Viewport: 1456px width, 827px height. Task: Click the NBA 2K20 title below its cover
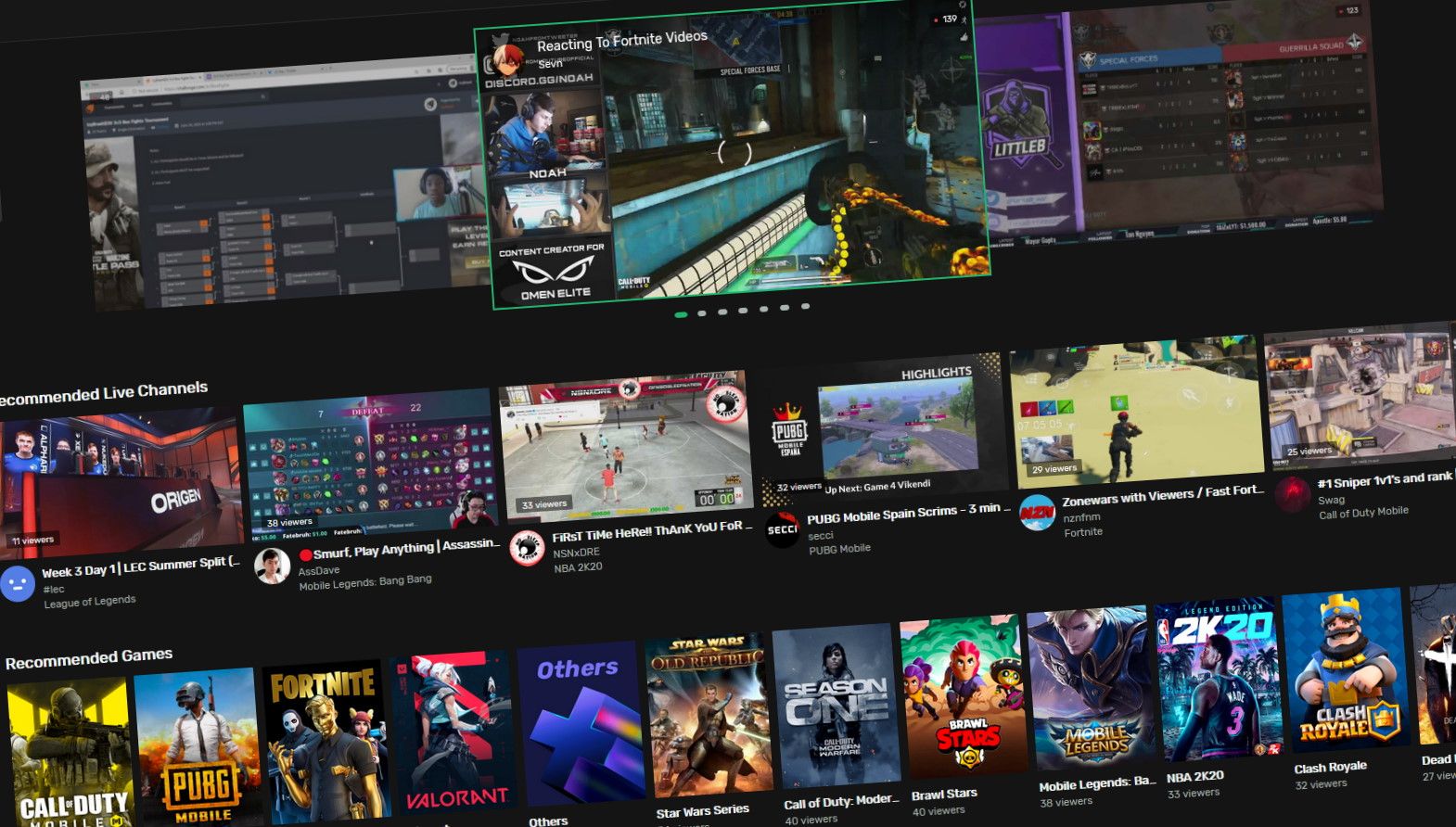point(1195,777)
